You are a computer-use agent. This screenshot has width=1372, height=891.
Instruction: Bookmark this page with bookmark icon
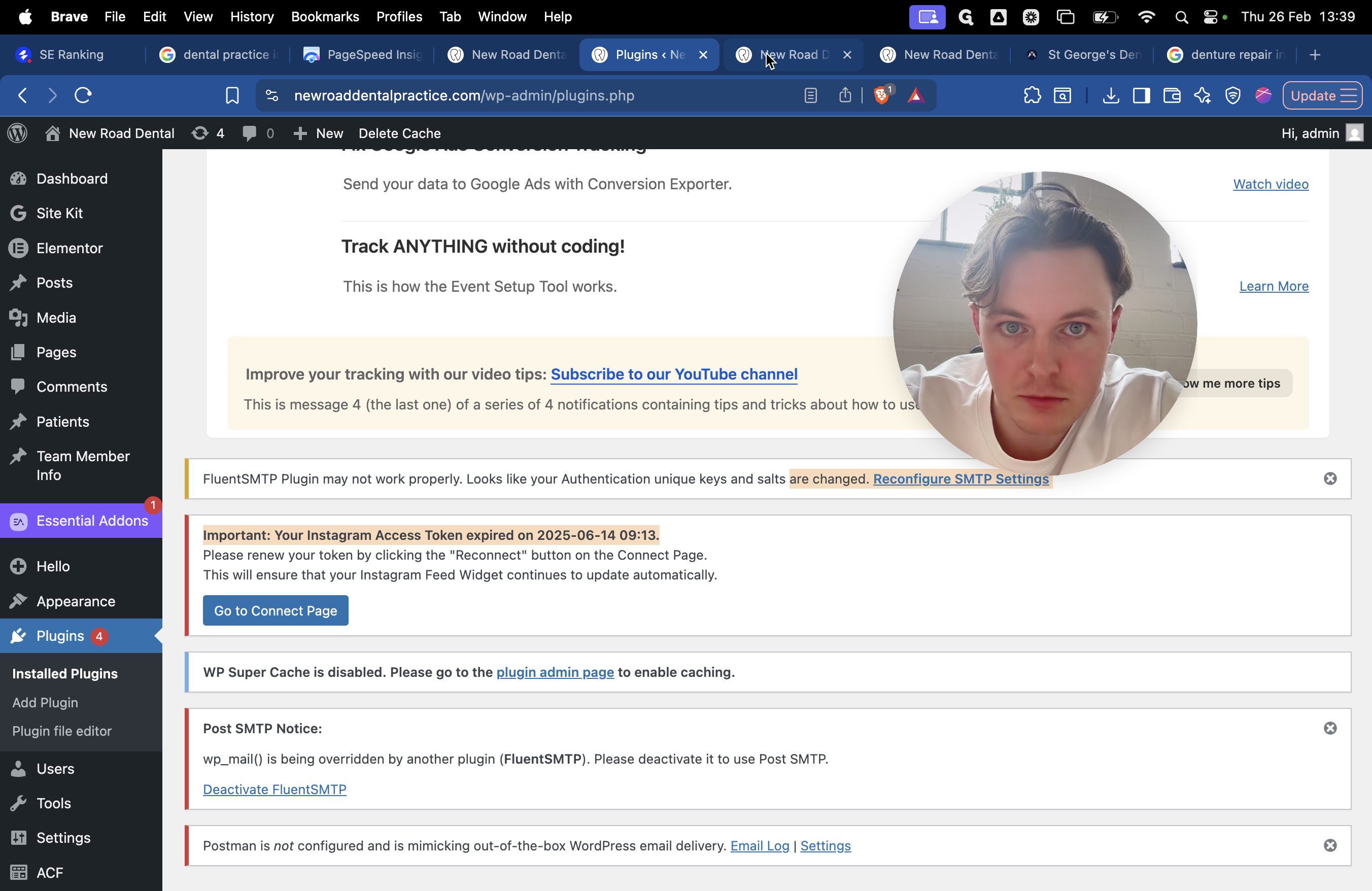coord(232,95)
